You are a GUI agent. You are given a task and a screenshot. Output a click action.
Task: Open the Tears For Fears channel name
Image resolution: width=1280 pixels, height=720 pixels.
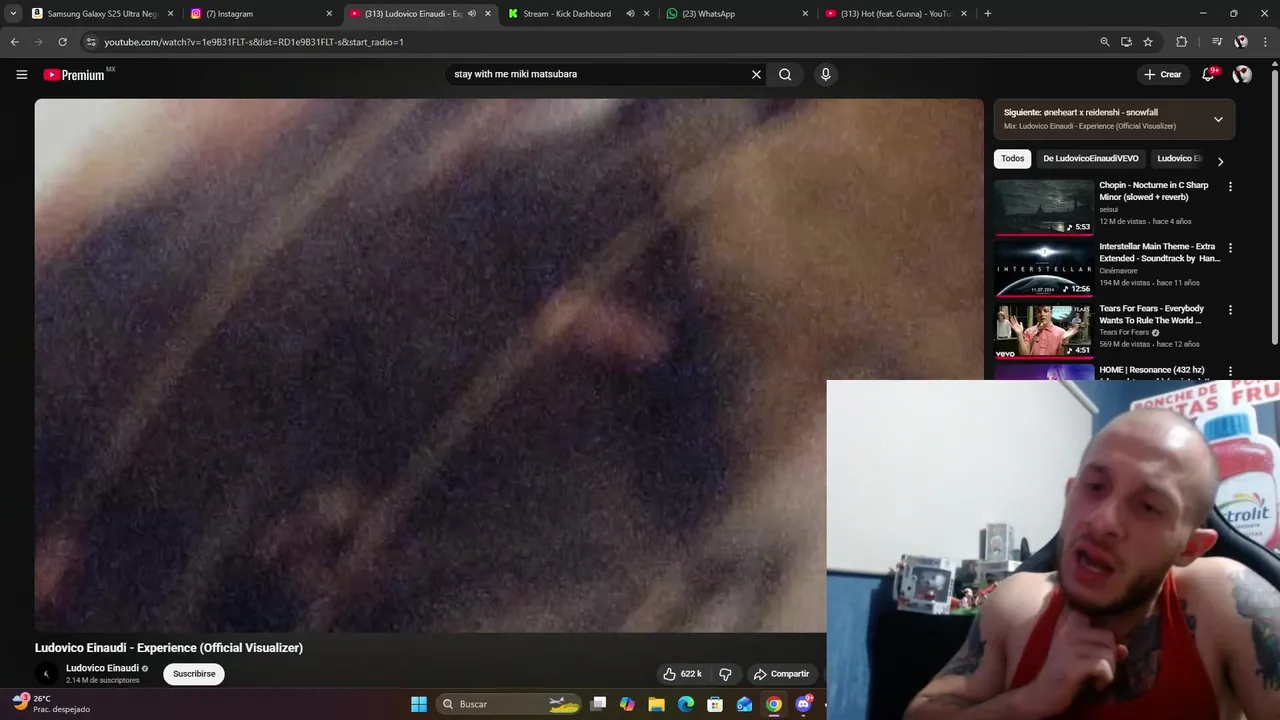point(1124,332)
